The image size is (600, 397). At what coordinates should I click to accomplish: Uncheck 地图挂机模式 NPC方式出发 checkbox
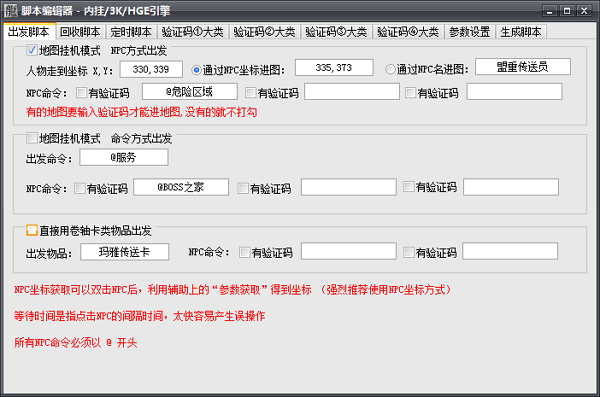(x=32, y=50)
